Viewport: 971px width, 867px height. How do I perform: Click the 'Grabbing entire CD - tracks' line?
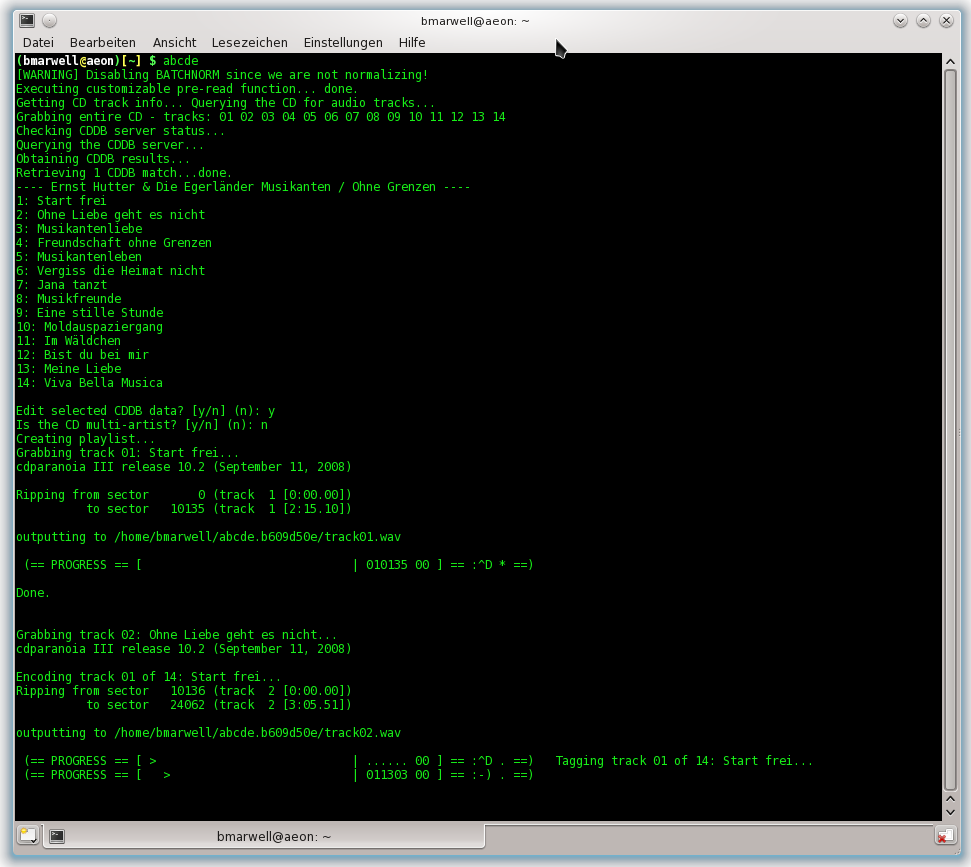point(261,117)
